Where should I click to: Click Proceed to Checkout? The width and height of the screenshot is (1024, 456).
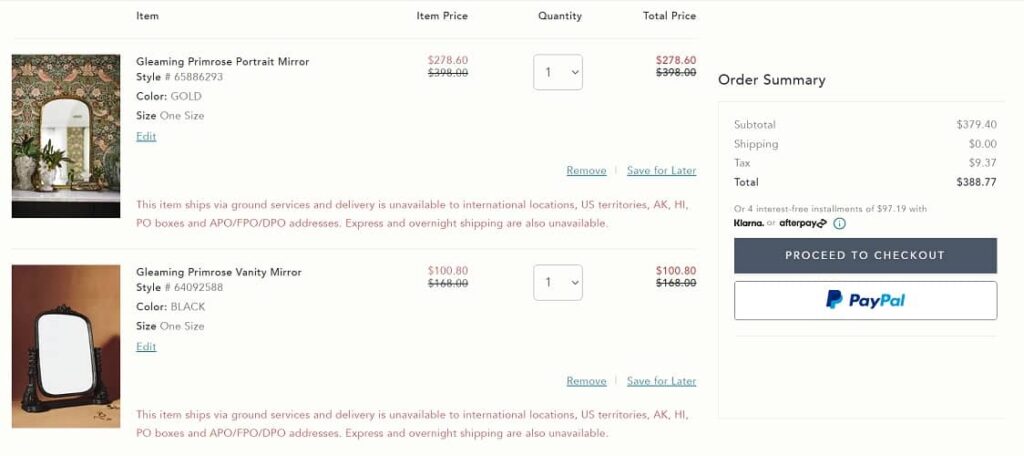[865, 255]
